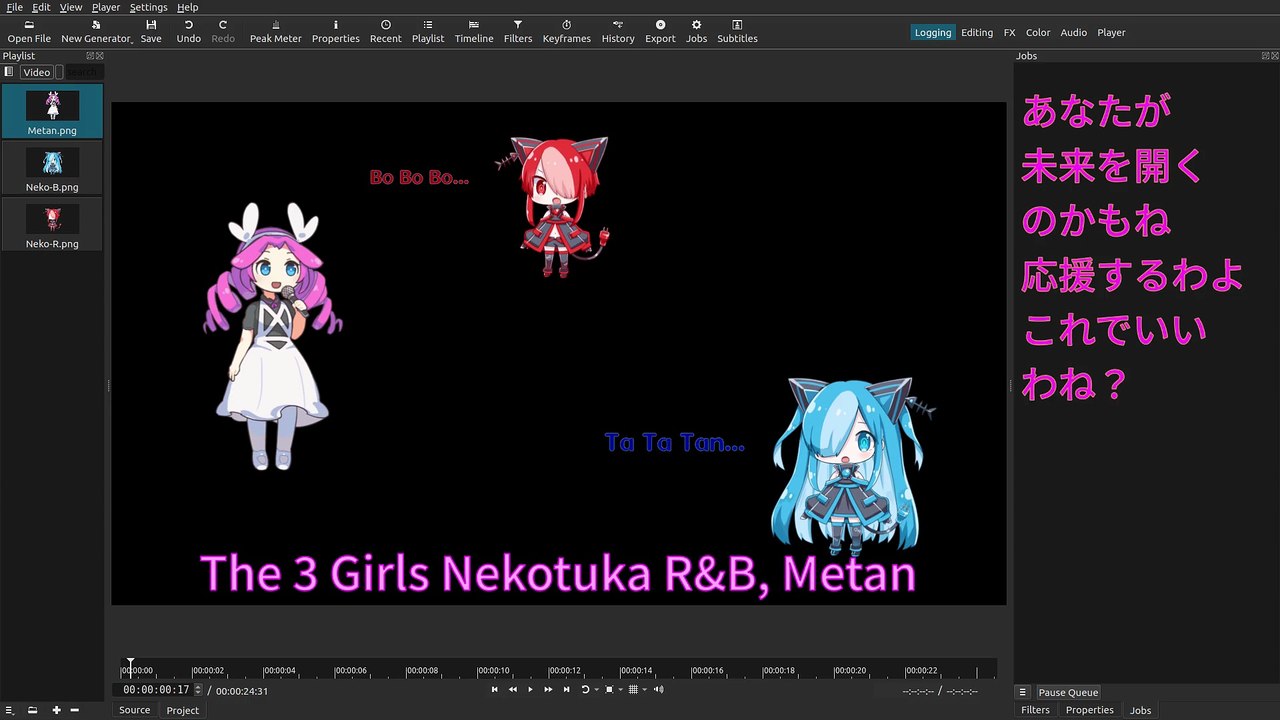Toggle zoom fit button in player
Screen dimensions: 1280x720
pyautogui.click(x=609, y=689)
